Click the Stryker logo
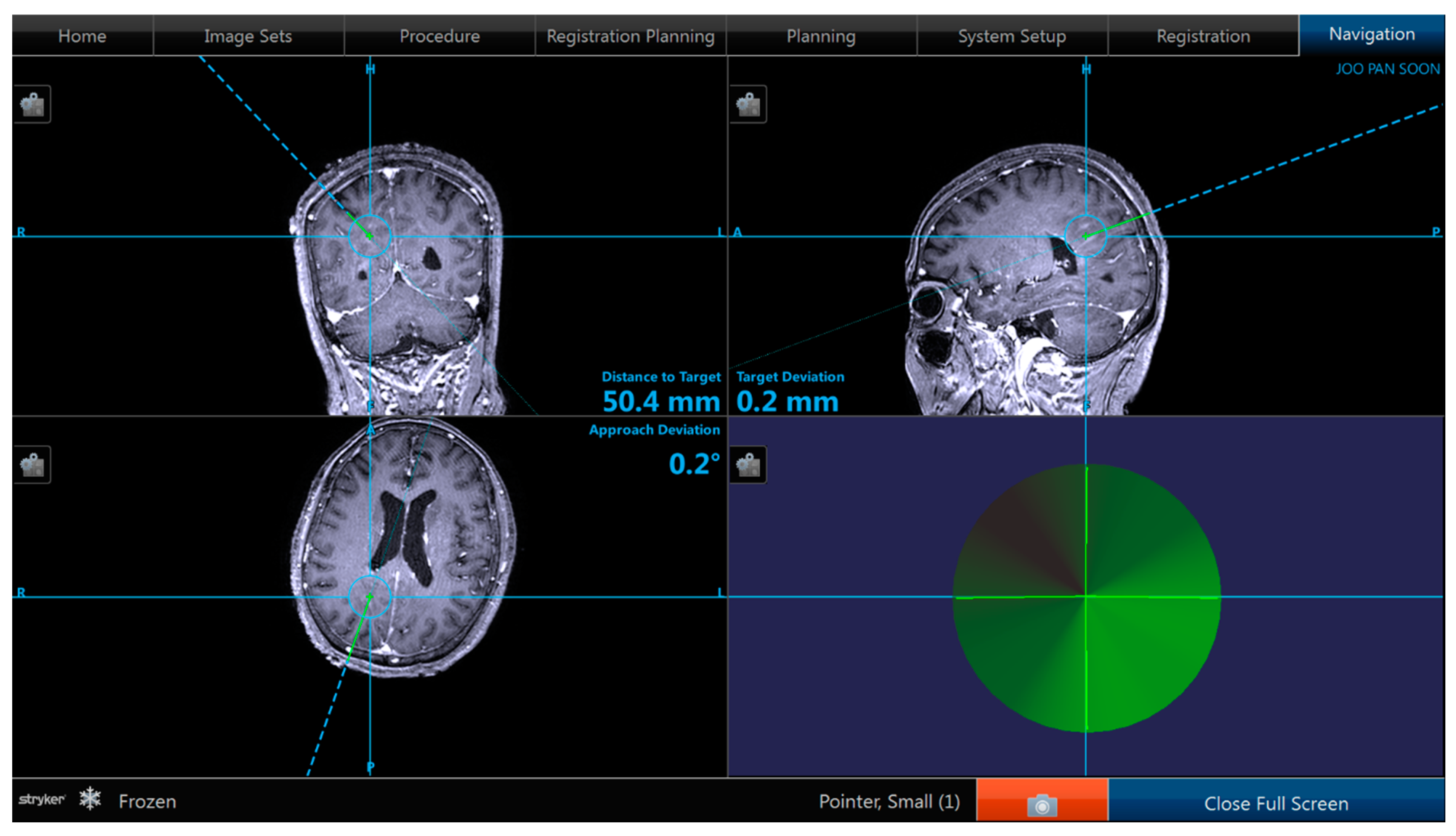1456x836 pixels. 41,799
